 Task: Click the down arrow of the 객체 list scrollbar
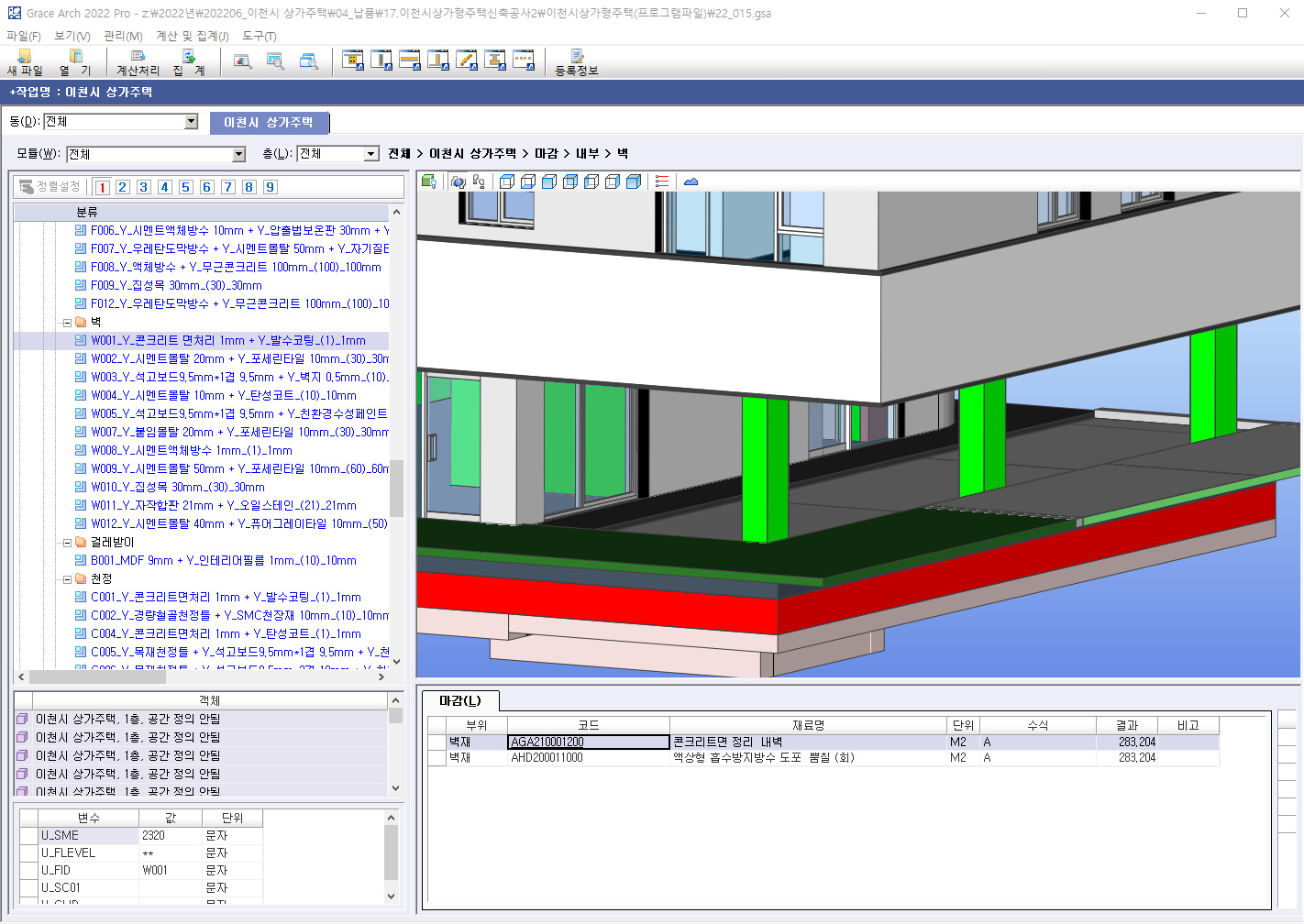point(395,788)
